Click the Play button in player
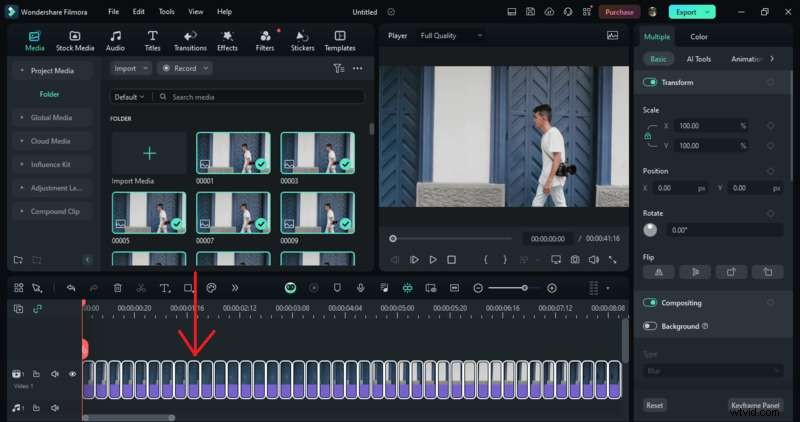800x422 pixels. coord(433,260)
